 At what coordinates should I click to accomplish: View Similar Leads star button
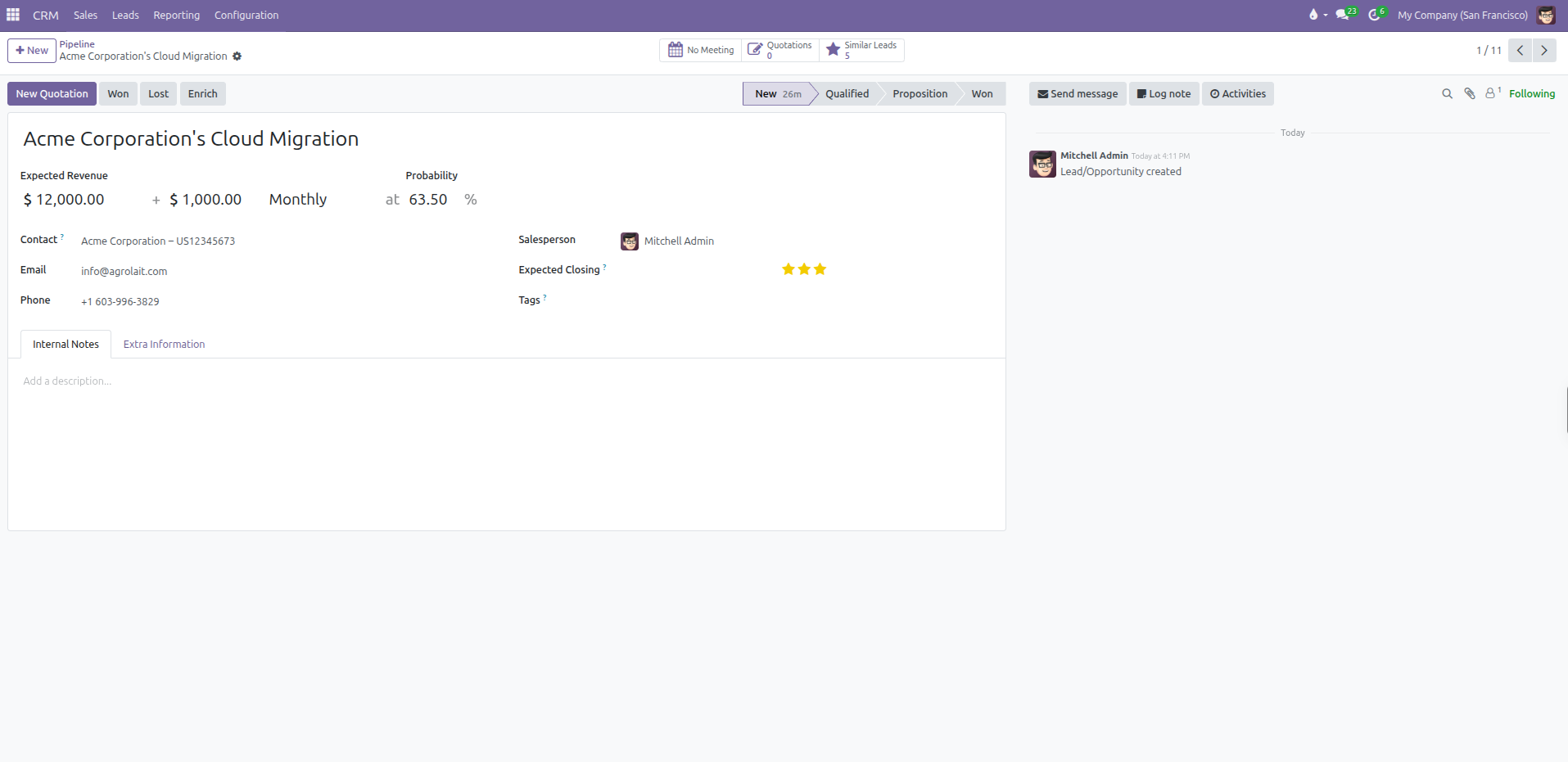(x=861, y=50)
